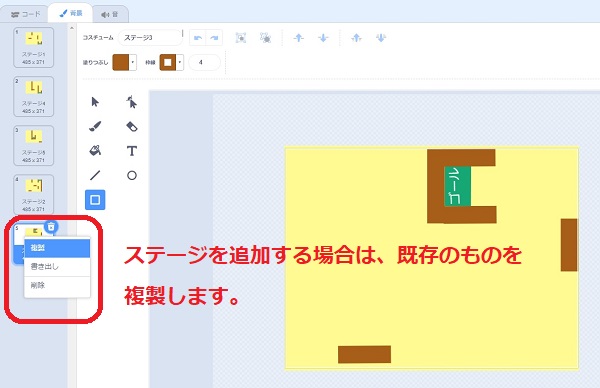Click the outline width field showing 4
The image size is (600, 388).
click(204, 62)
